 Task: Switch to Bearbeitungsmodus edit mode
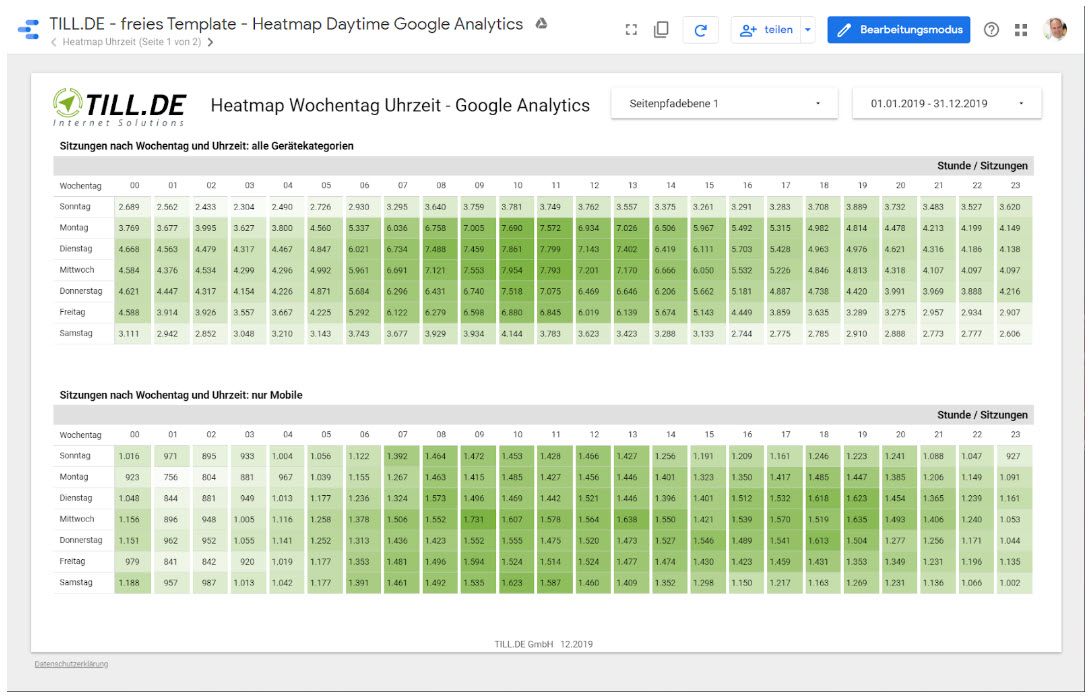coord(898,30)
